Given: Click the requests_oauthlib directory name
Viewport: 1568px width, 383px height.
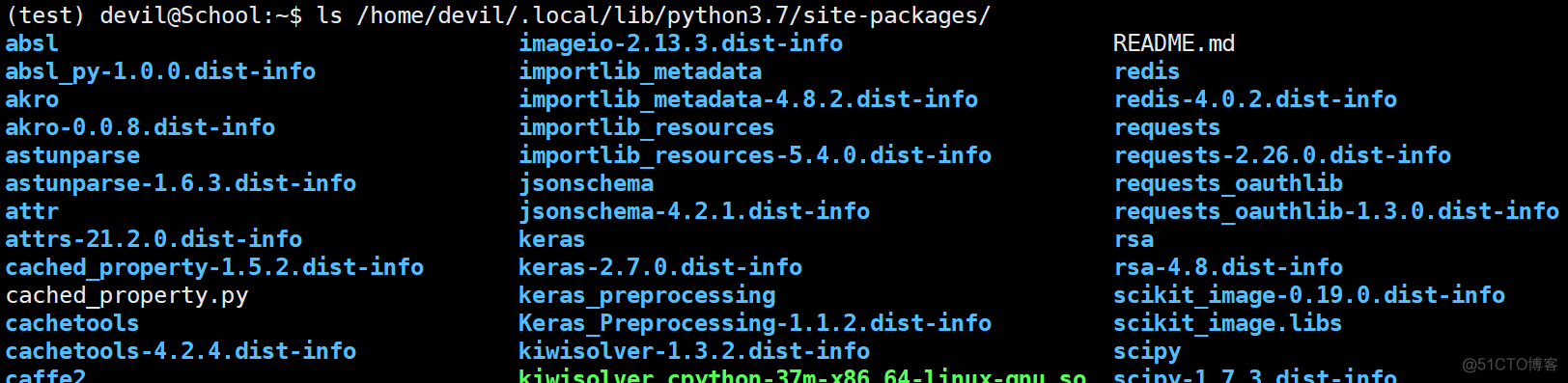Looking at the screenshot, I should (x=1228, y=183).
